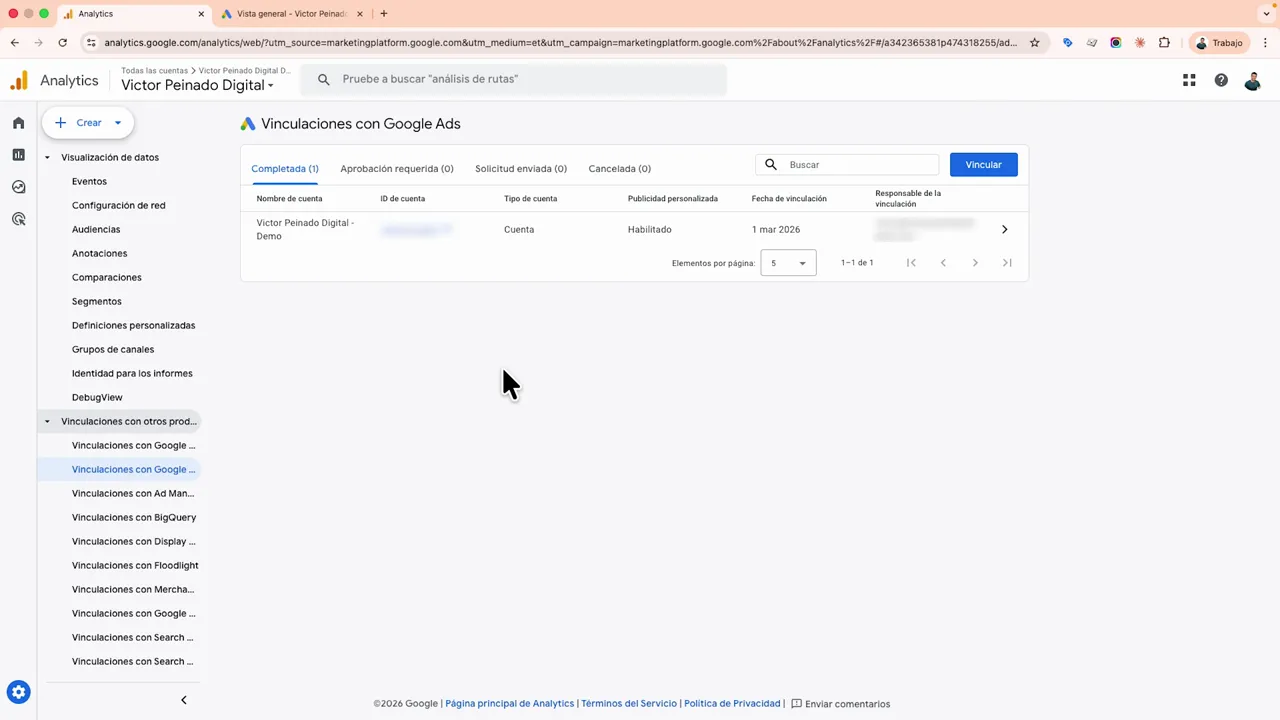Reload the page in the browser
Image resolution: width=1280 pixels, height=720 pixels.
tap(62, 43)
